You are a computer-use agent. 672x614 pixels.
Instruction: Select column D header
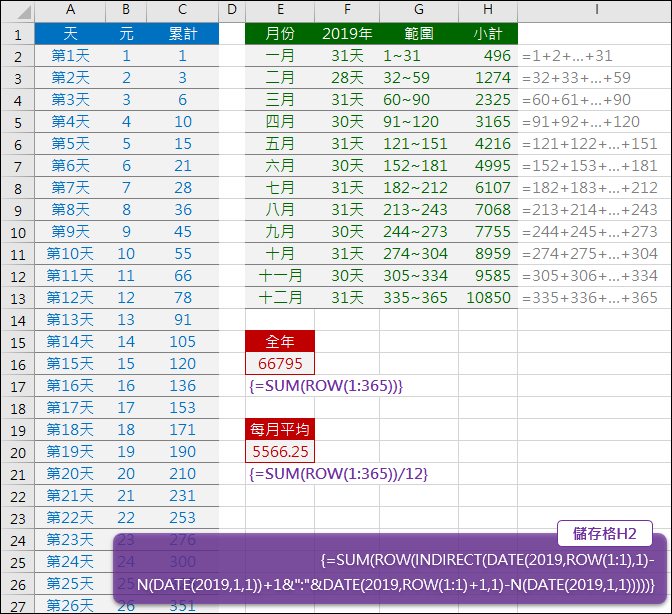coord(232,9)
